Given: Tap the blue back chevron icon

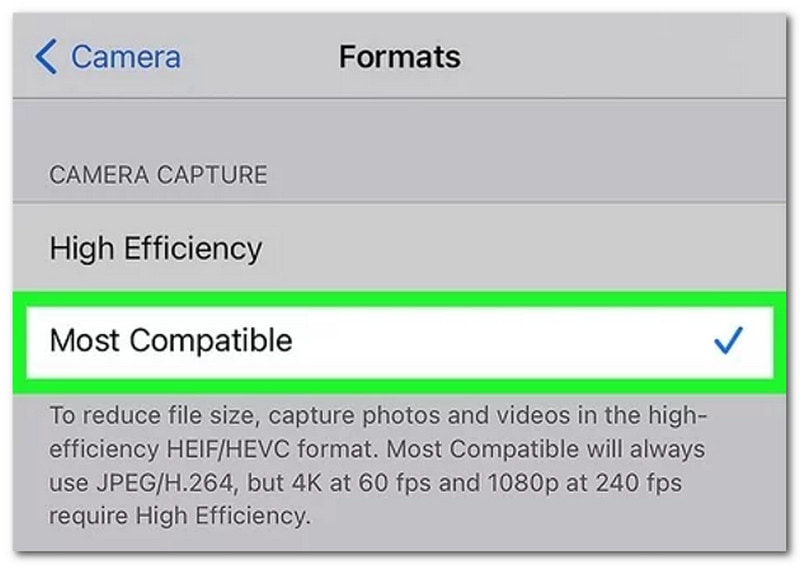Looking at the screenshot, I should [x=45, y=57].
